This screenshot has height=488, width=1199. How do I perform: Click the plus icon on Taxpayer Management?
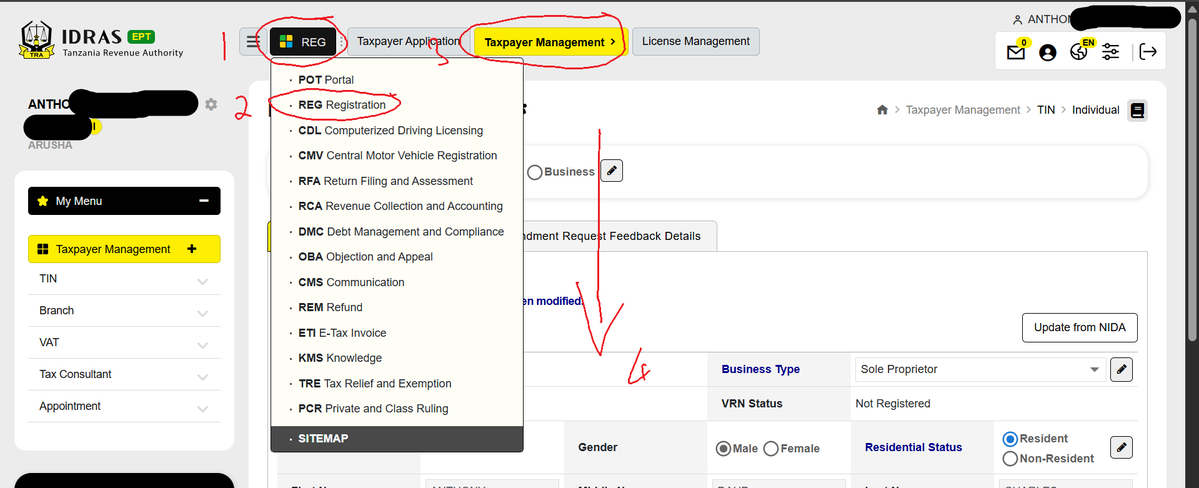coord(192,249)
